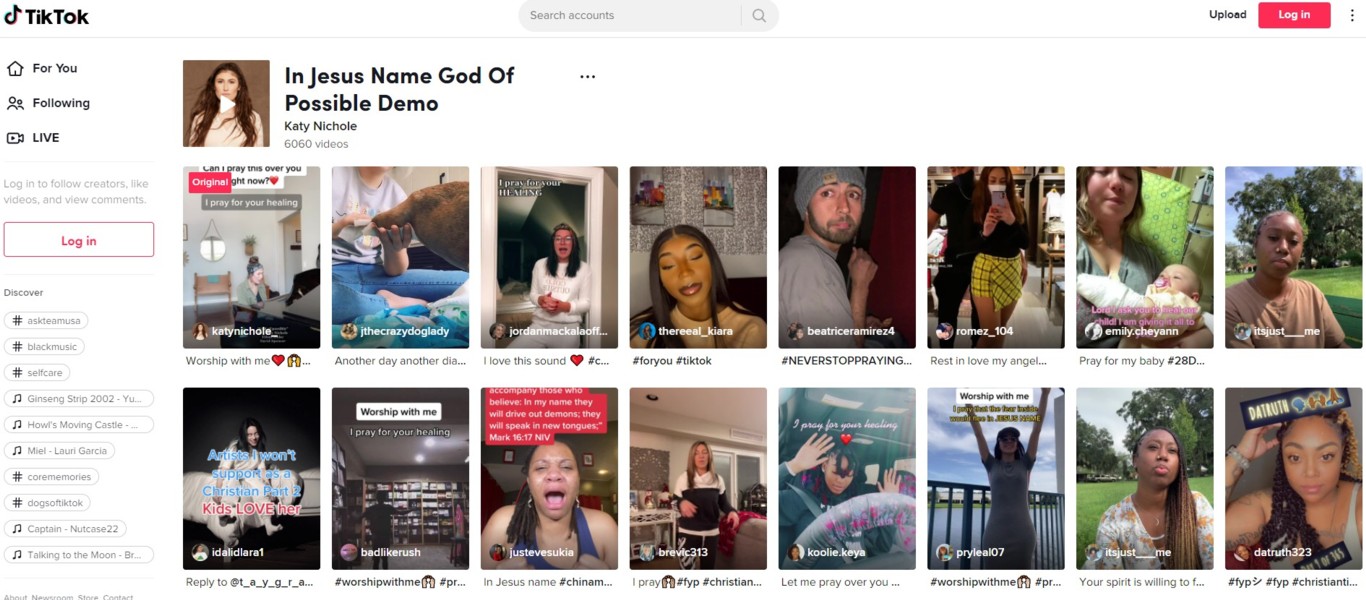Open Howl's Moving Castle sound tag
1366x600 pixels.
78,424
